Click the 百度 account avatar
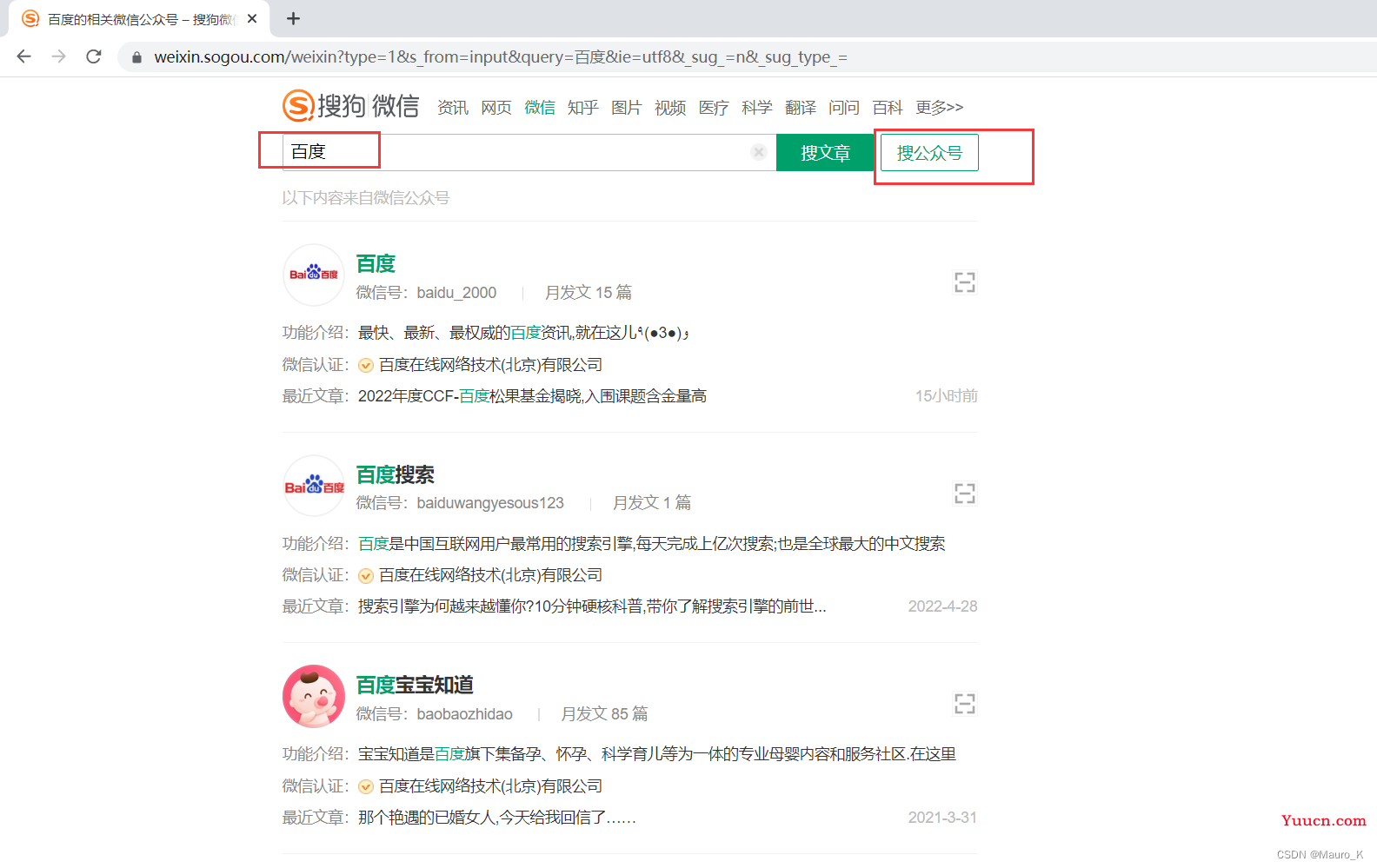Image resolution: width=1377 pixels, height=868 pixels. pos(314,275)
